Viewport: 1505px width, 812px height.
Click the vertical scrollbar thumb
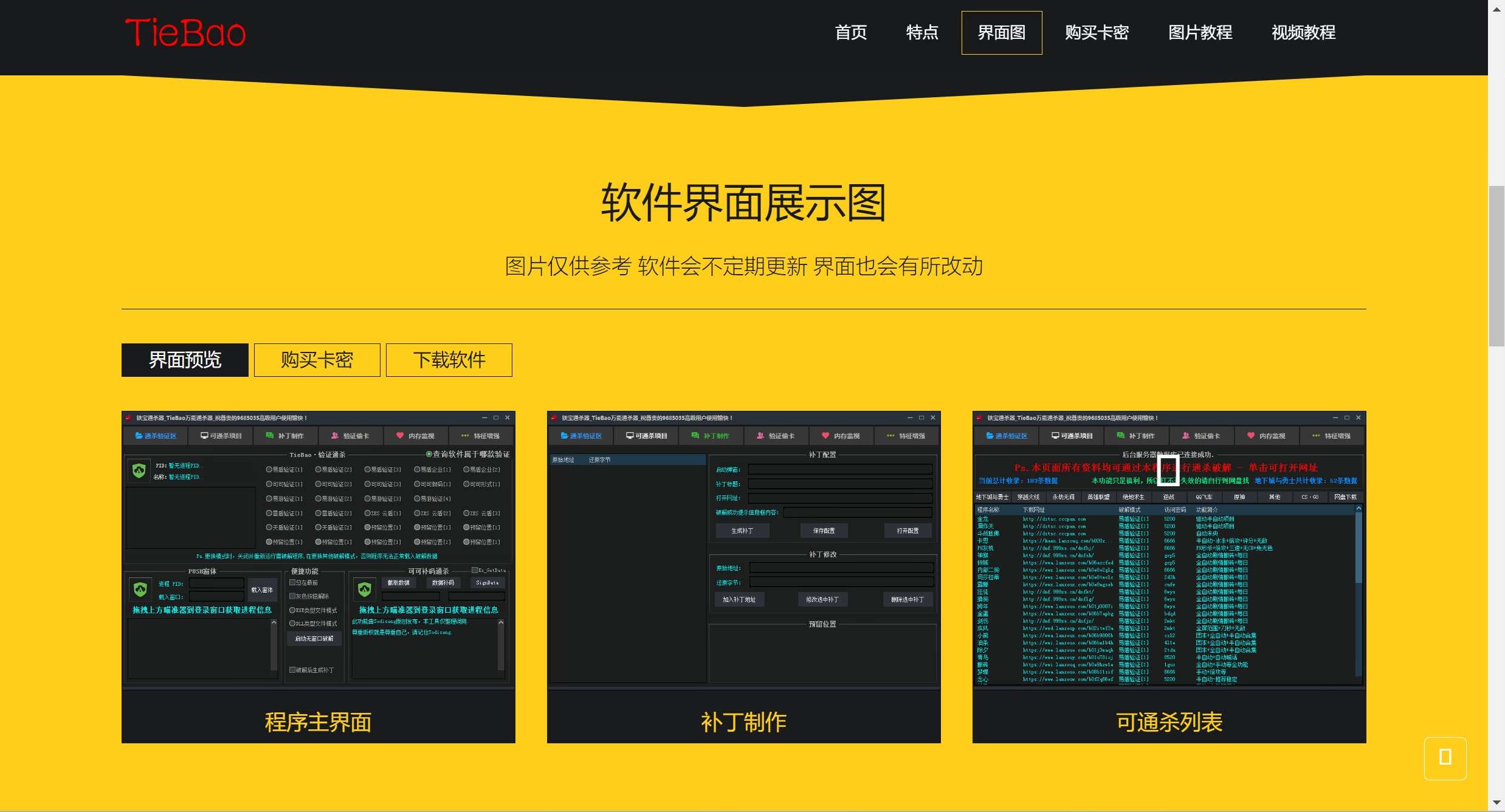pos(1496,266)
